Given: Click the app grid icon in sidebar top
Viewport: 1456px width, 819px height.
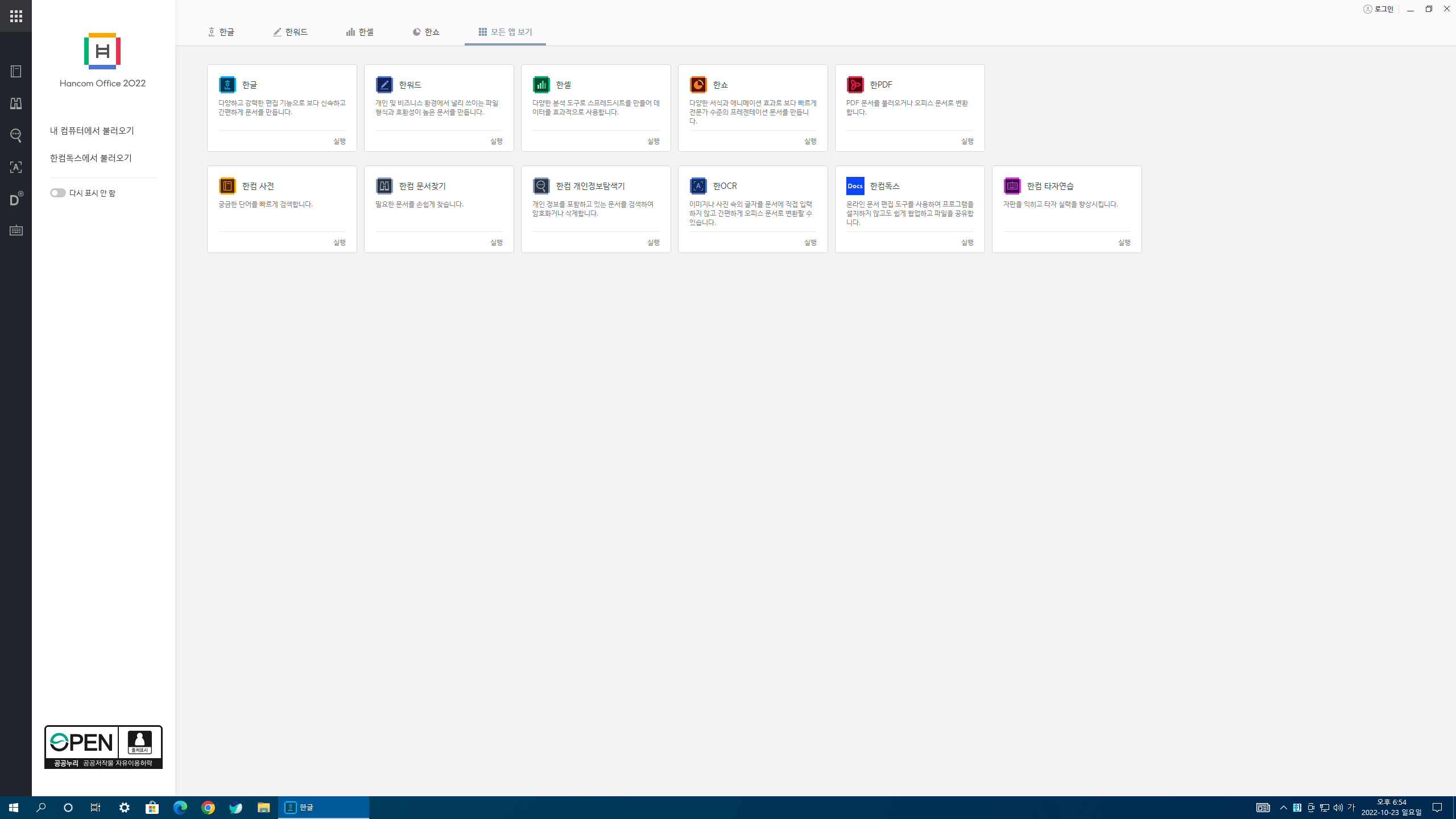Looking at the screenshot, I should (x=16, y=16).
